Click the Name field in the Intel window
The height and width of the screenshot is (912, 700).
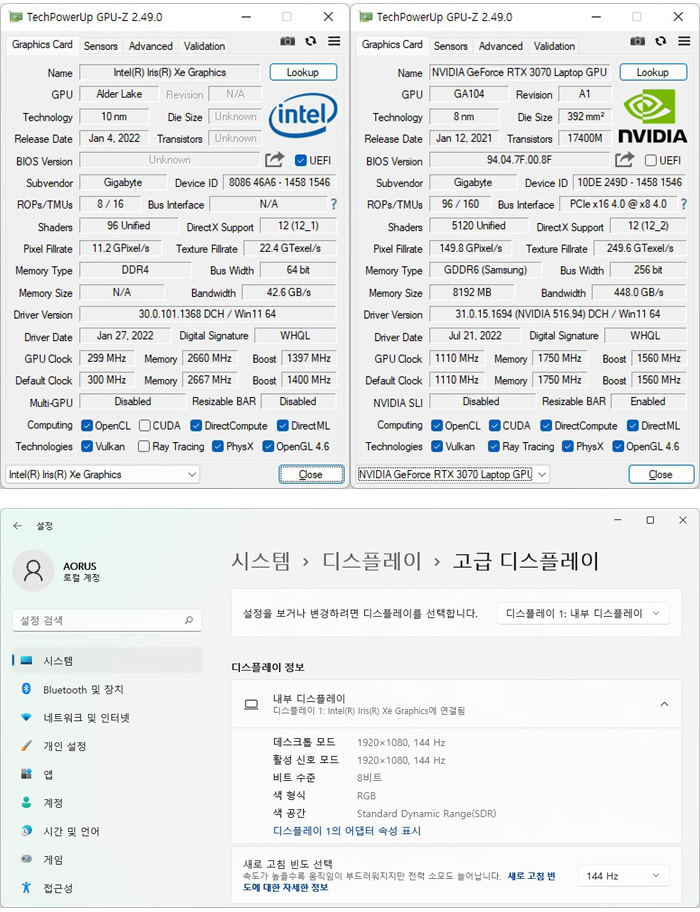tap(170, 72)
